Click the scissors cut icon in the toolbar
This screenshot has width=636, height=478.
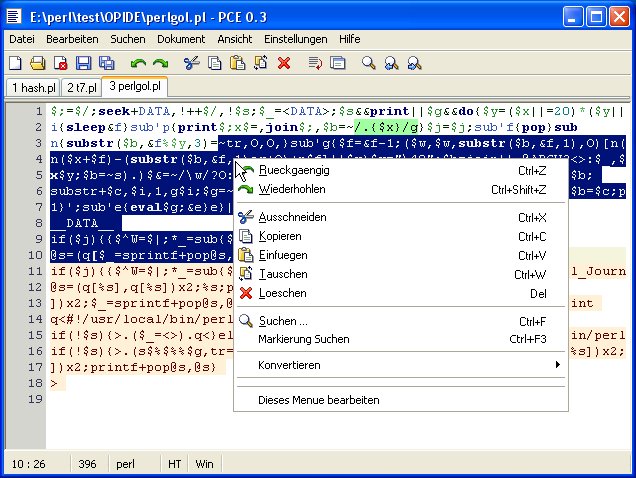pyautogui.click(x=191, y=63)
